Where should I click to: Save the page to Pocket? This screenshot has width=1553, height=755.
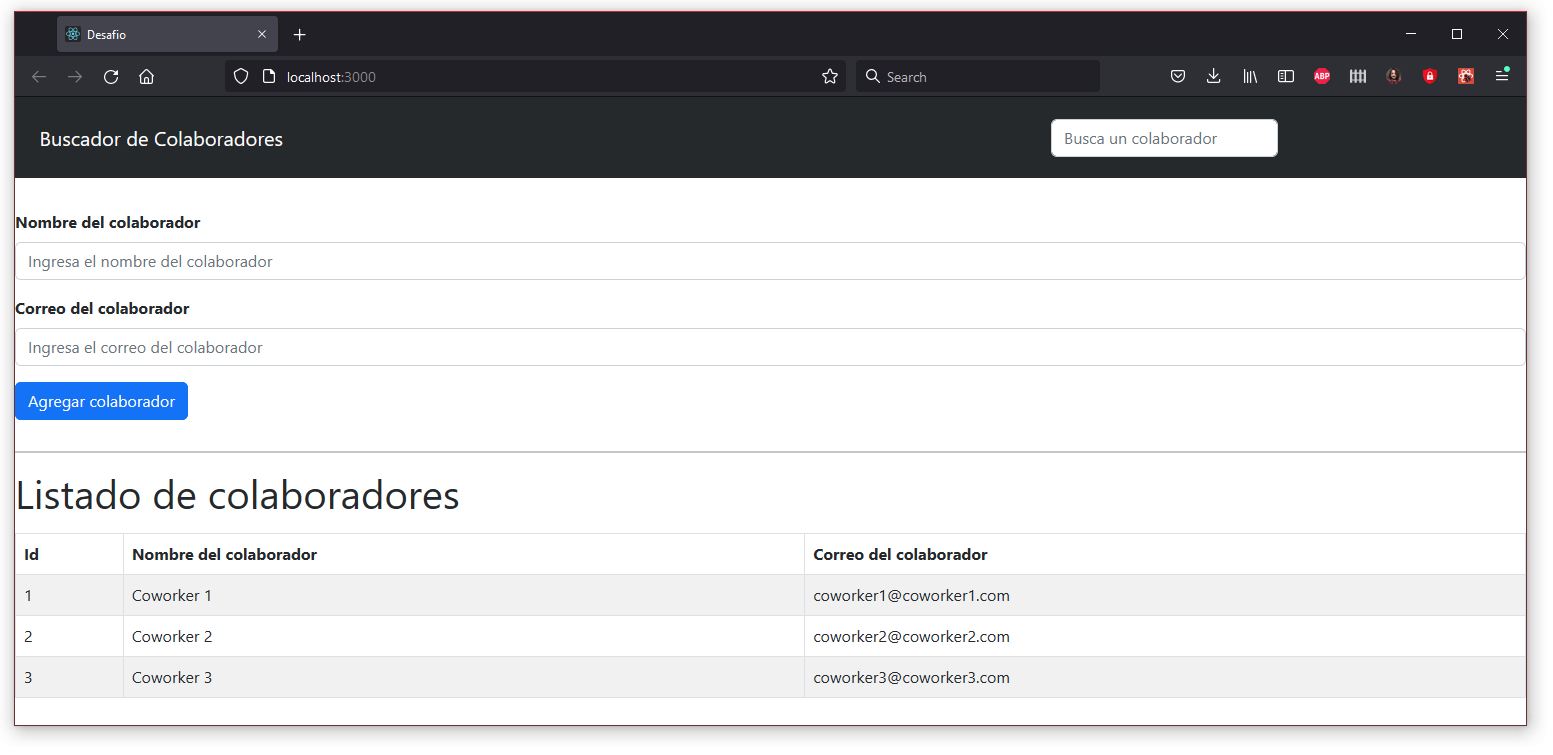pyautogui.click(x=1177, y=75)
